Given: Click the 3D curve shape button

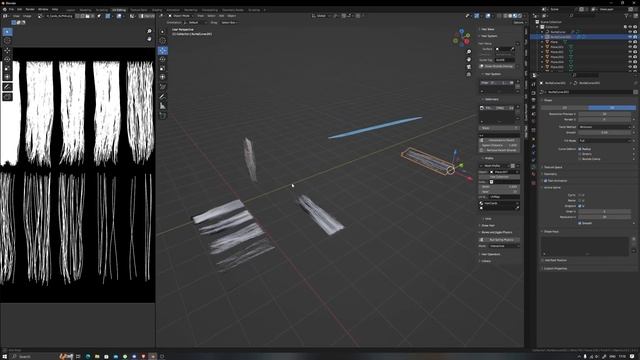Looking at the screenshot, I should pos(612,108).
